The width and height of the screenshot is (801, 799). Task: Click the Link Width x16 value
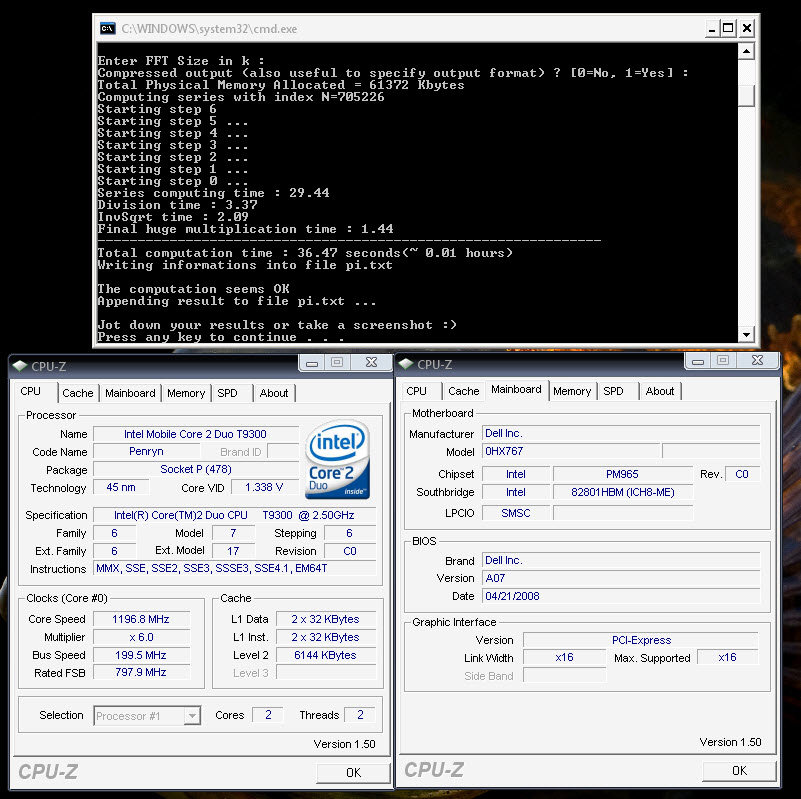coord(564,657)
